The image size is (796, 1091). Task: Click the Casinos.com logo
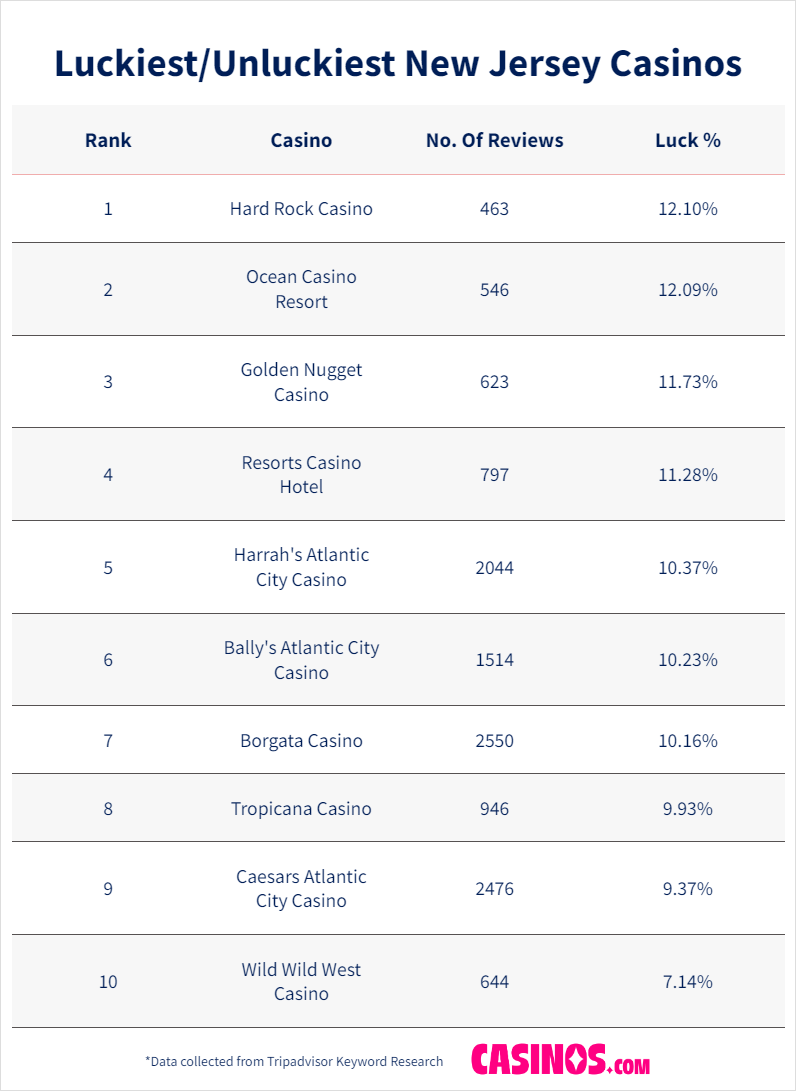pos(560,1060)
